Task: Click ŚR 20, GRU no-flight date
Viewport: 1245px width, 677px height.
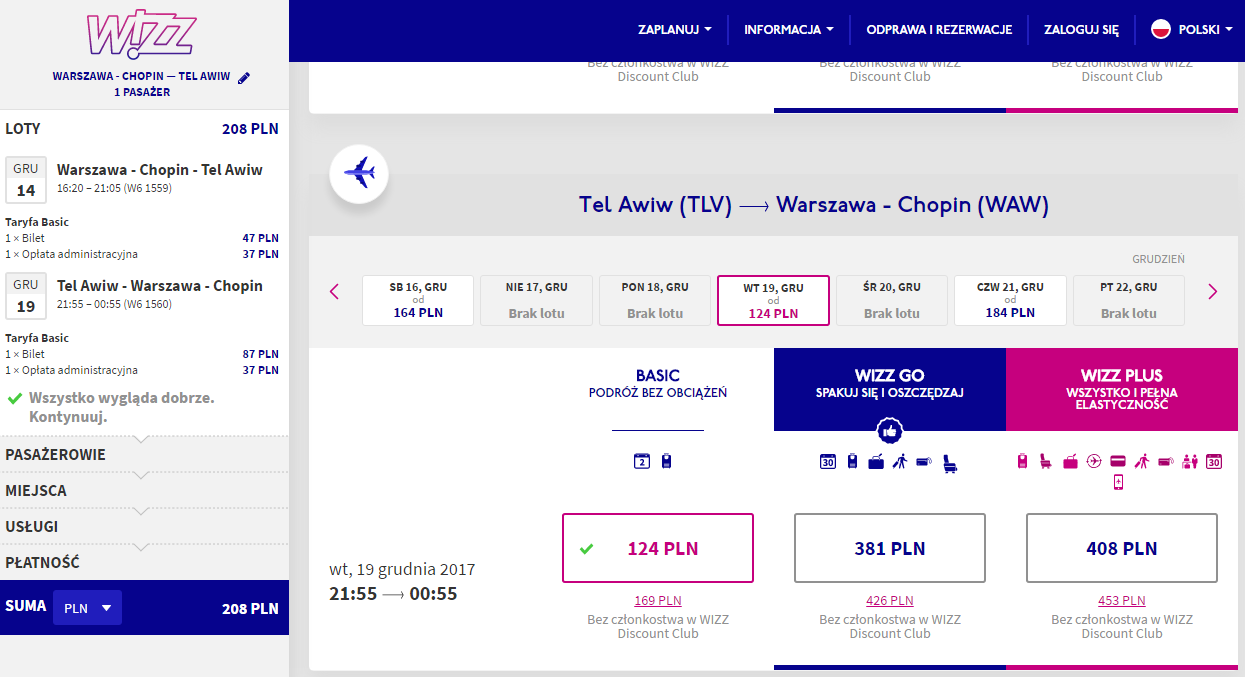Action: coord(892,300)
